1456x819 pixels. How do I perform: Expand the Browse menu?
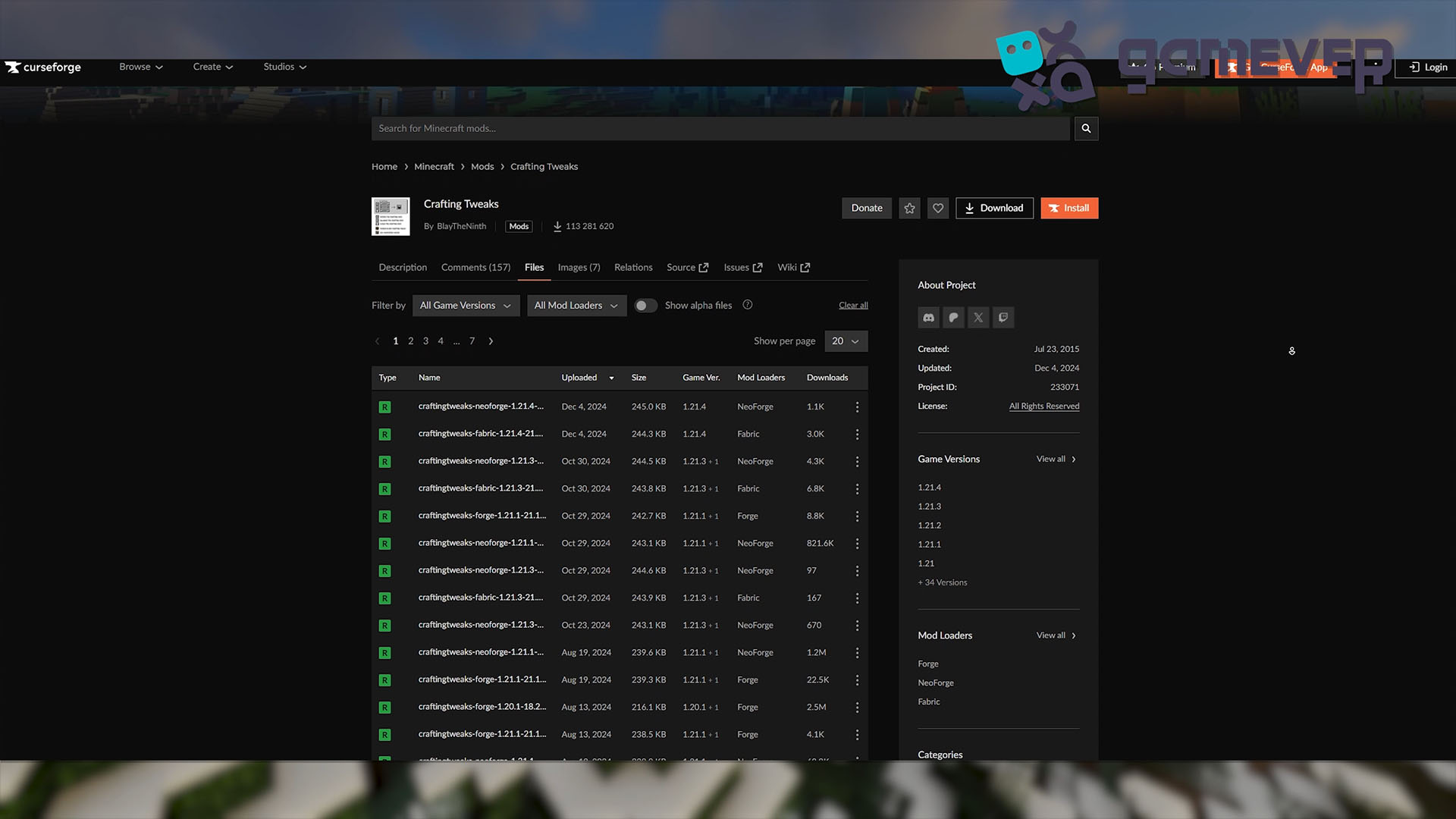(141, 67)
